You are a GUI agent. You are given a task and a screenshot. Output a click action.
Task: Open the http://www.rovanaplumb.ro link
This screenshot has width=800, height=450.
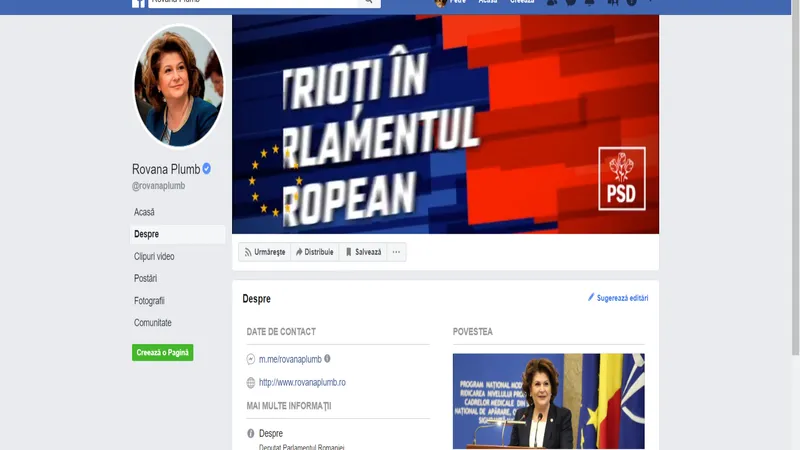tap(302, 383)
